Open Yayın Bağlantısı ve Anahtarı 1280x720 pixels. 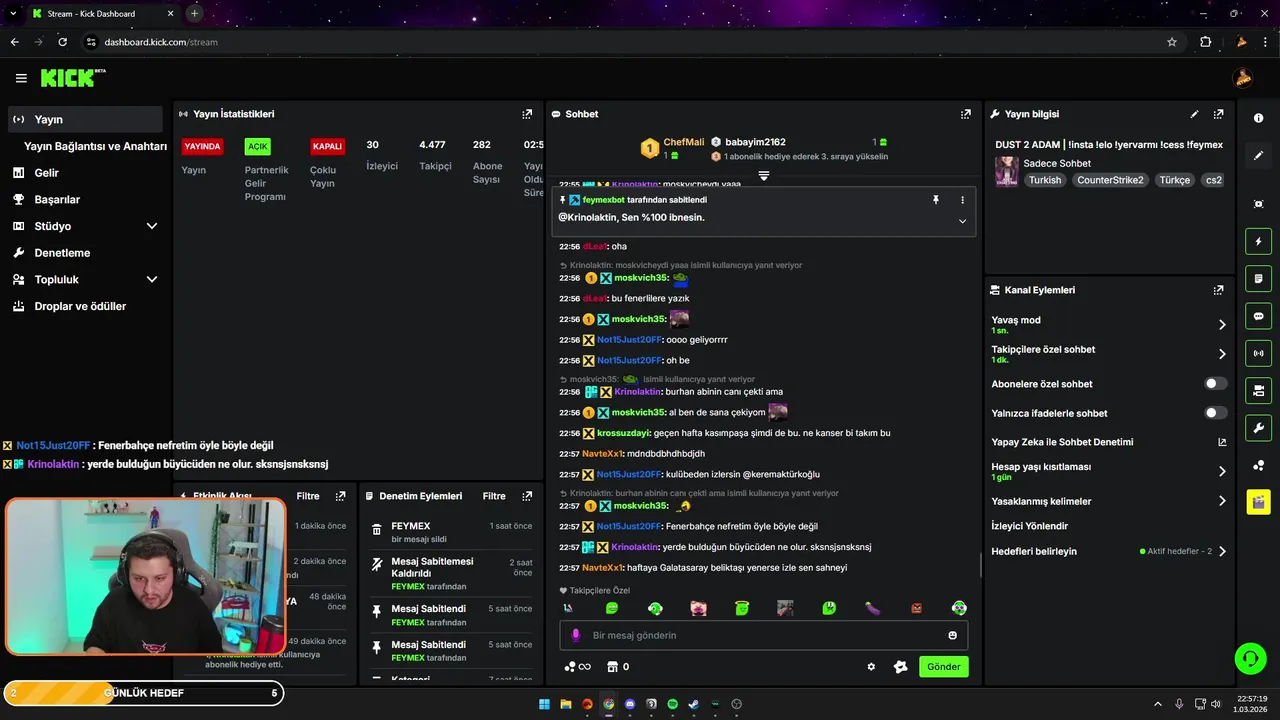(95, 146)
